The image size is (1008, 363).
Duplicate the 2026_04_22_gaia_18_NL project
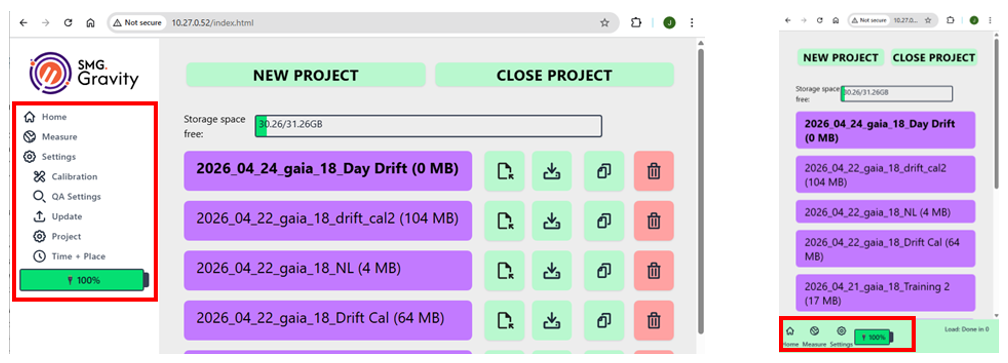[x=604, y=270]
